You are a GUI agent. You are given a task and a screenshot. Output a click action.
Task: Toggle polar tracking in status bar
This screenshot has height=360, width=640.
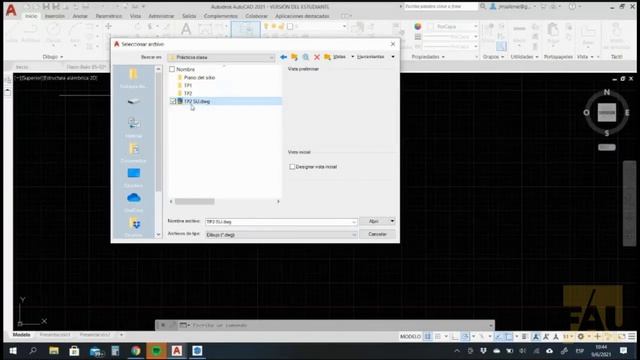pos(465,336)
